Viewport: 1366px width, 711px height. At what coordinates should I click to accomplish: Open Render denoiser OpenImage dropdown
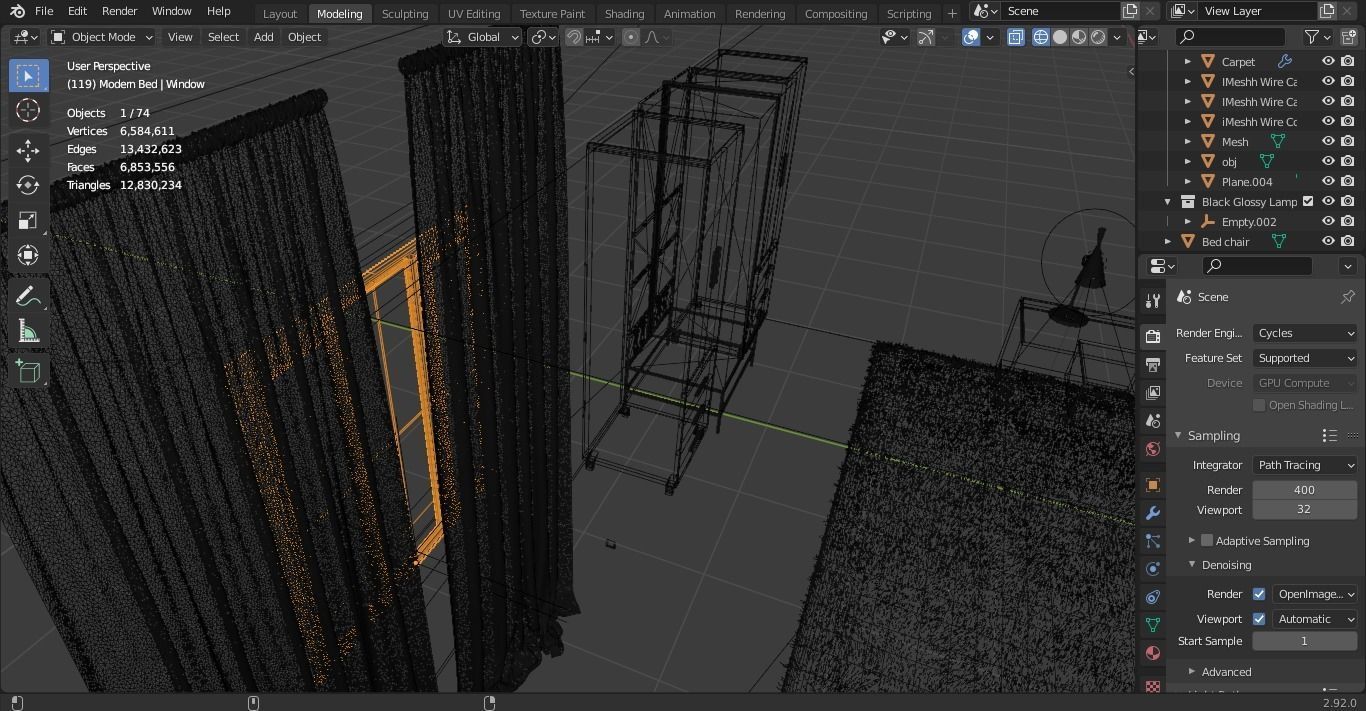[1315, 594]
